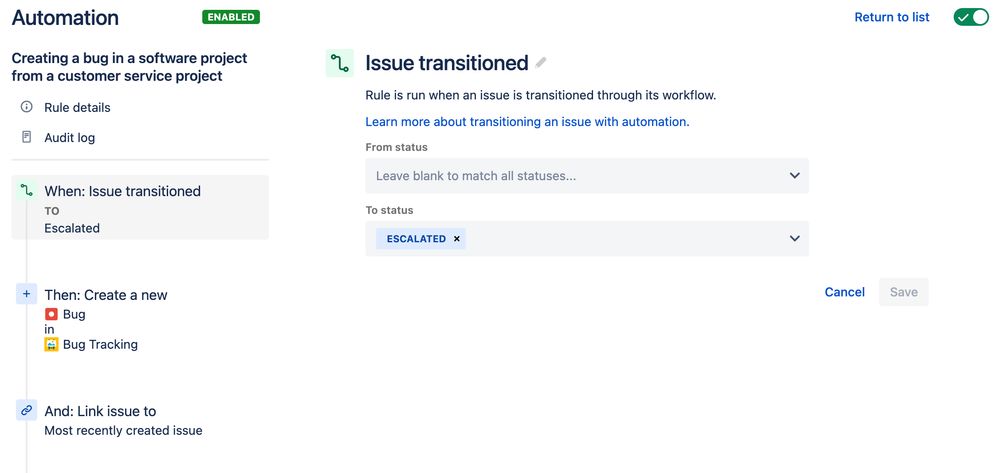Open Learn more about transitioning an issue link

(x=527, y=122)
